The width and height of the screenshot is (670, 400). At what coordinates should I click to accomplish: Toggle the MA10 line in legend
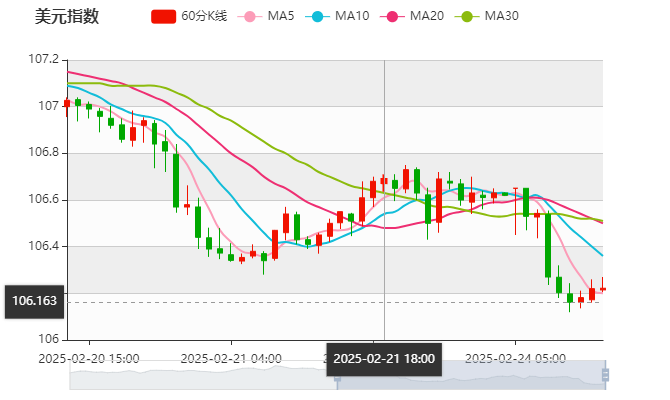click(337, 16)
